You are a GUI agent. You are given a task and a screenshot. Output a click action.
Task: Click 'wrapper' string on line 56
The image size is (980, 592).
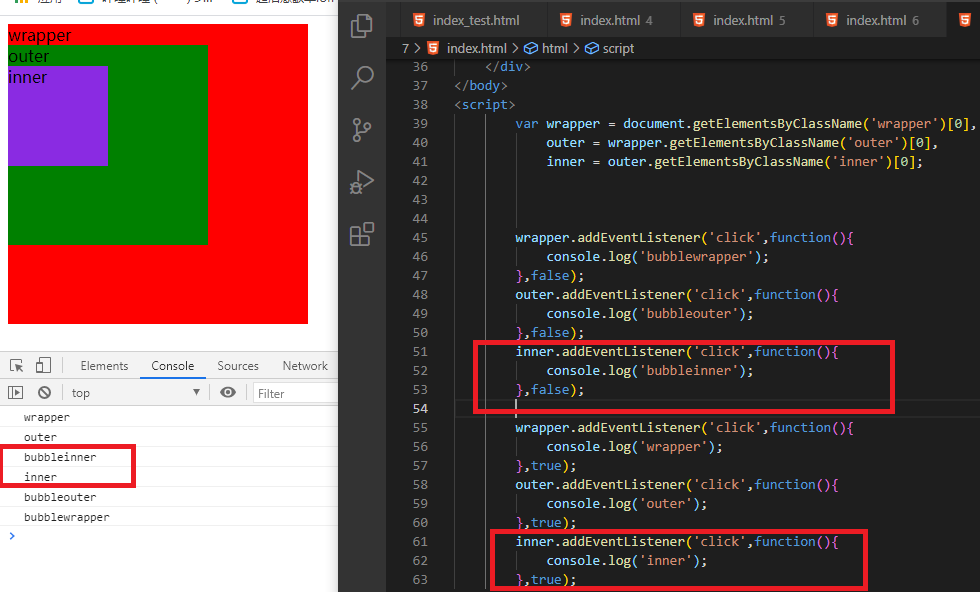point(673,446)
